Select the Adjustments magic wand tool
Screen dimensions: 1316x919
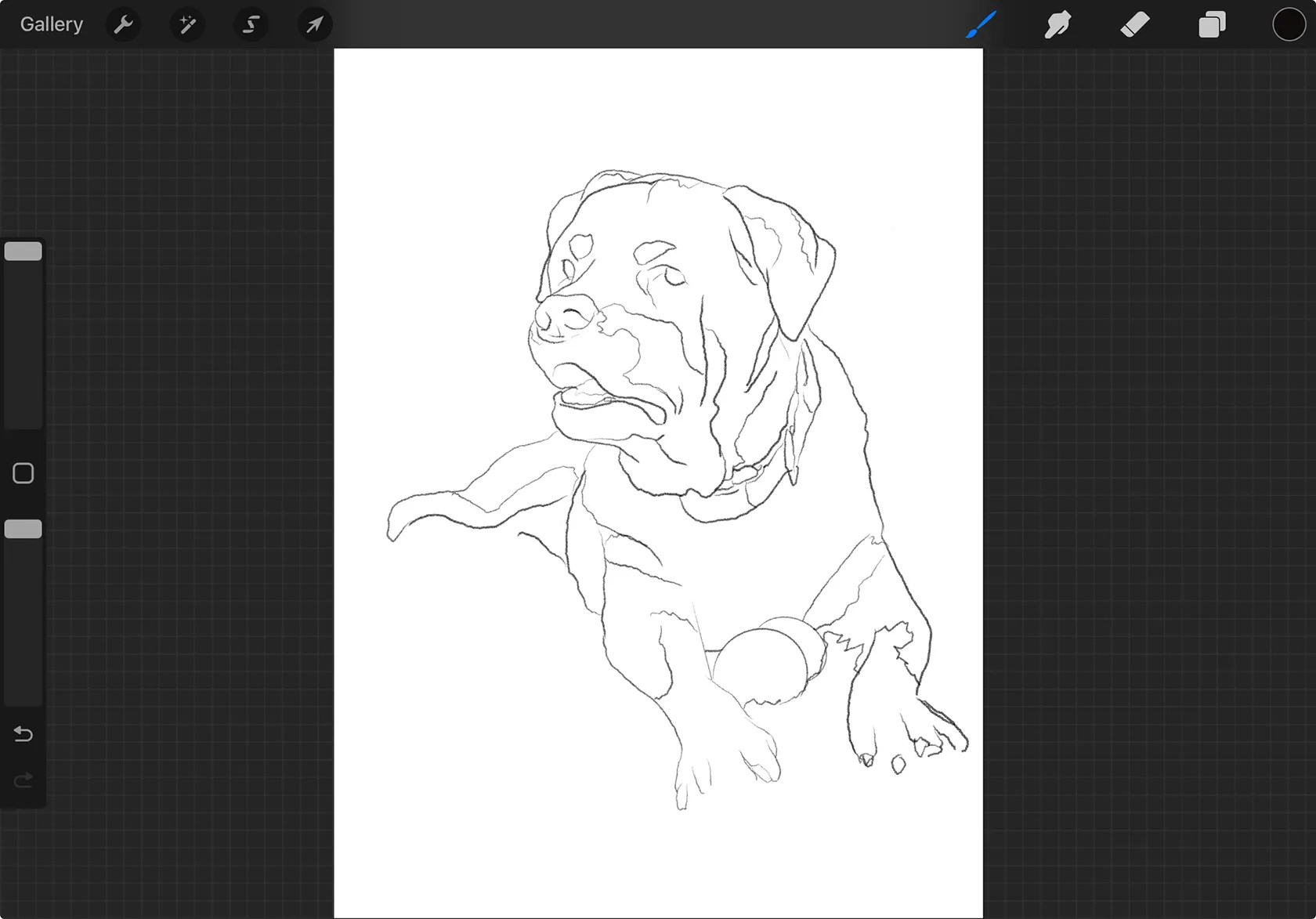(186, 24)
